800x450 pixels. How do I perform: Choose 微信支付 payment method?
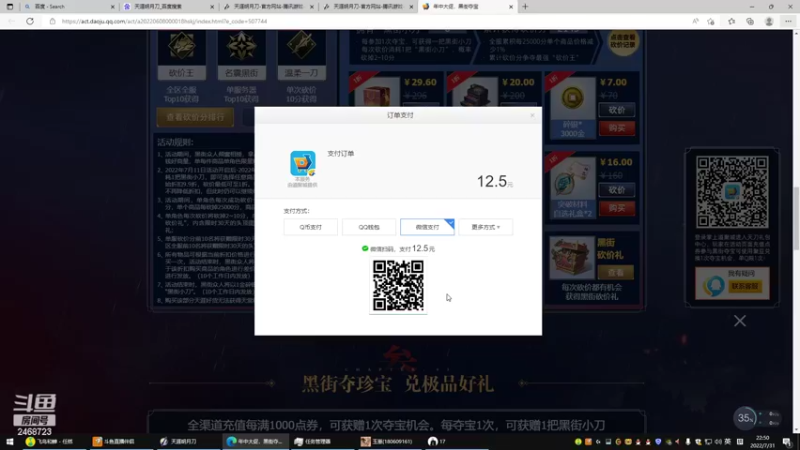pos(427,227)
